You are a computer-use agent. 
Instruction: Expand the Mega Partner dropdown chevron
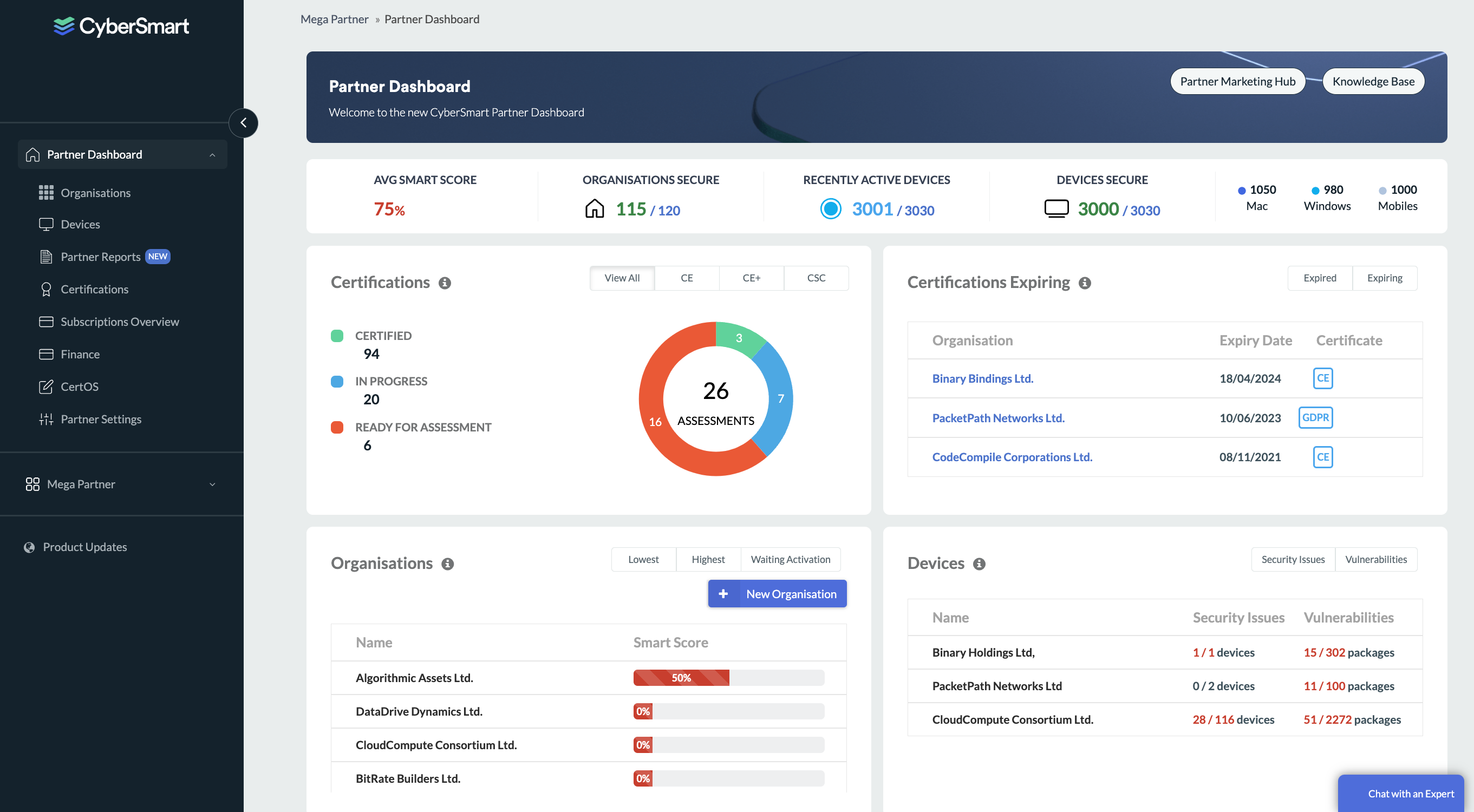click(212, 484)
